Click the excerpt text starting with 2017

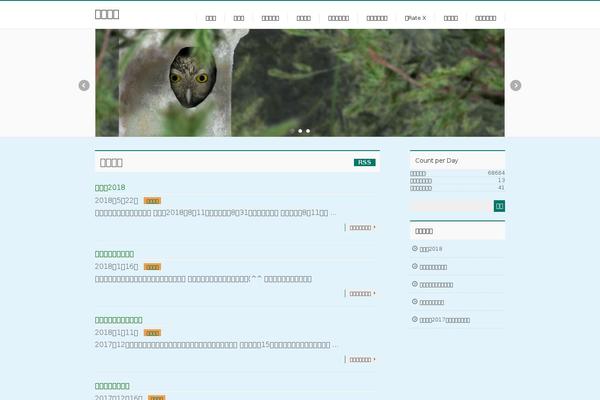(x=216, y=345)
